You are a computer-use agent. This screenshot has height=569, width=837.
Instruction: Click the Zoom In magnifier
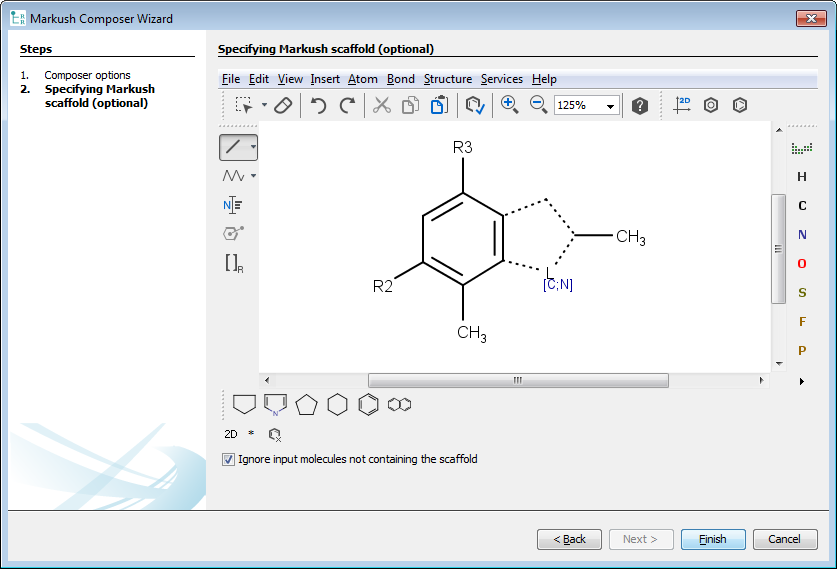pos(509,105)
